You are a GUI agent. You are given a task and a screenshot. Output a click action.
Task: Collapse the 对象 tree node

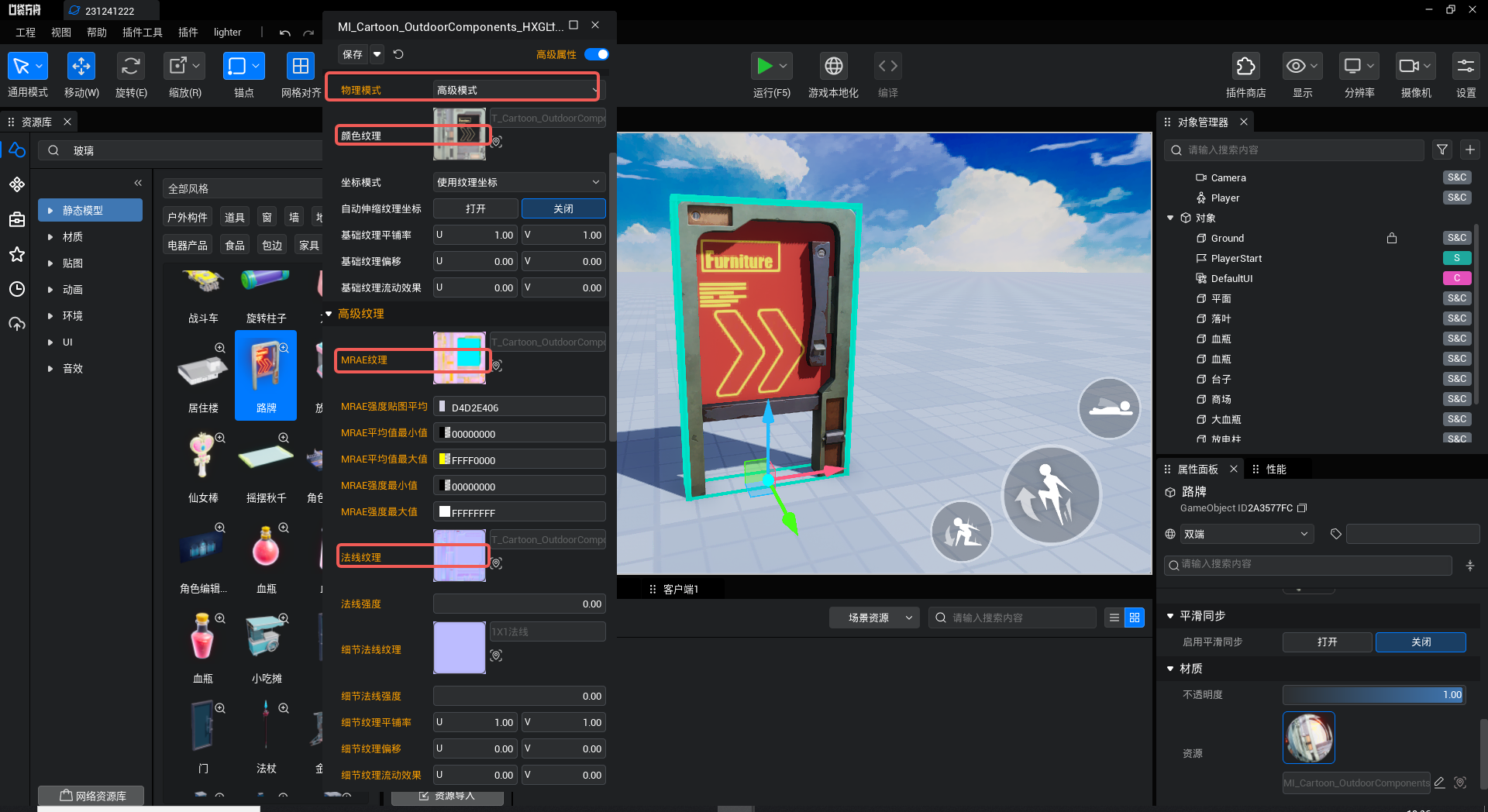click(x=1170, y=218)
